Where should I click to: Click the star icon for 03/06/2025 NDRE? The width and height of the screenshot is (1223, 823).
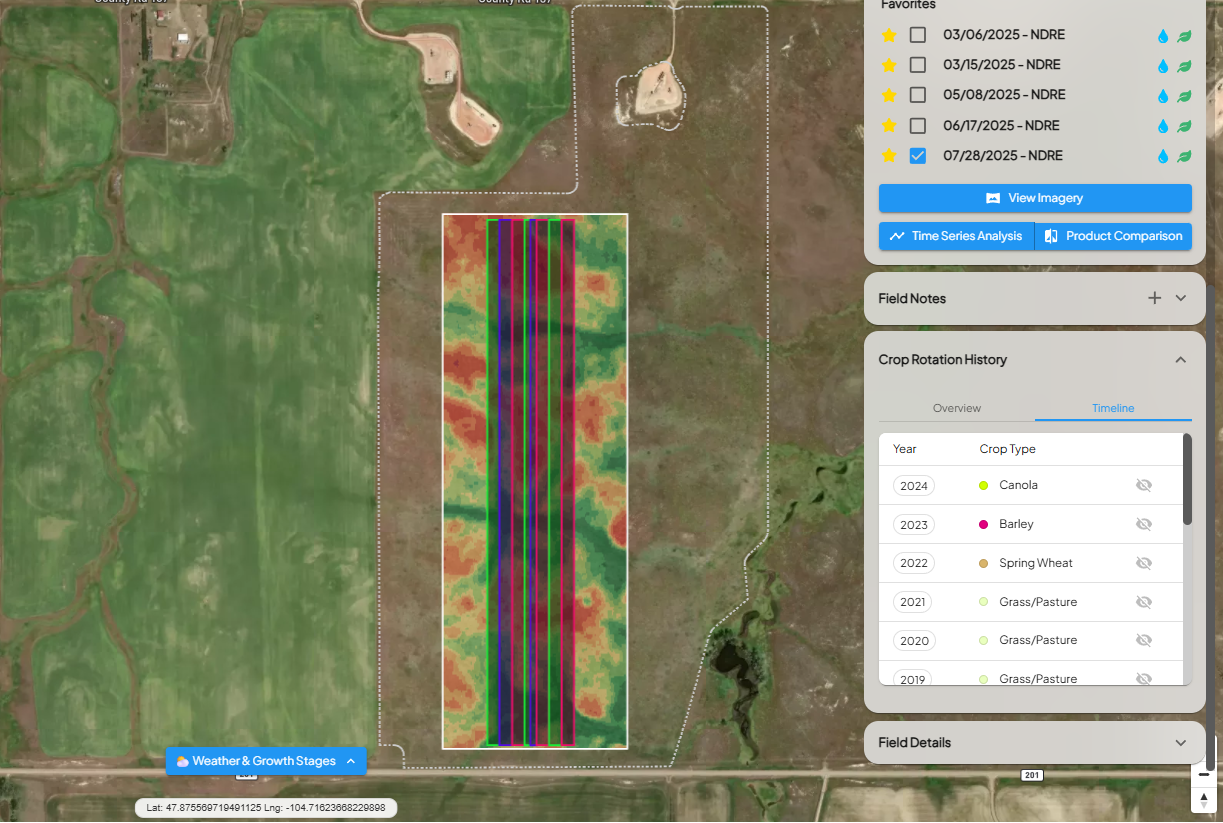coord(888,35)
